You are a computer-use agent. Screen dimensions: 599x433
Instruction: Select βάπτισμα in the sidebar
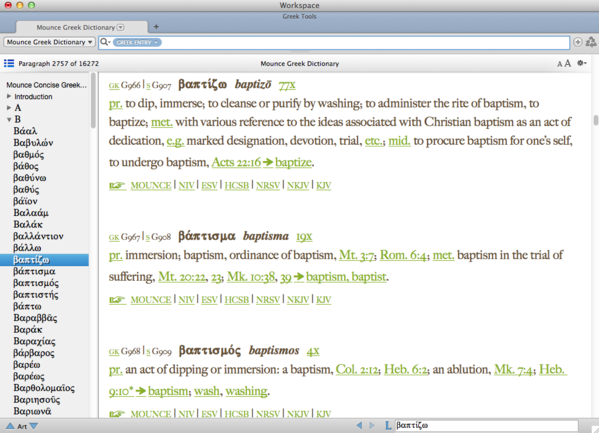point(34,271)
